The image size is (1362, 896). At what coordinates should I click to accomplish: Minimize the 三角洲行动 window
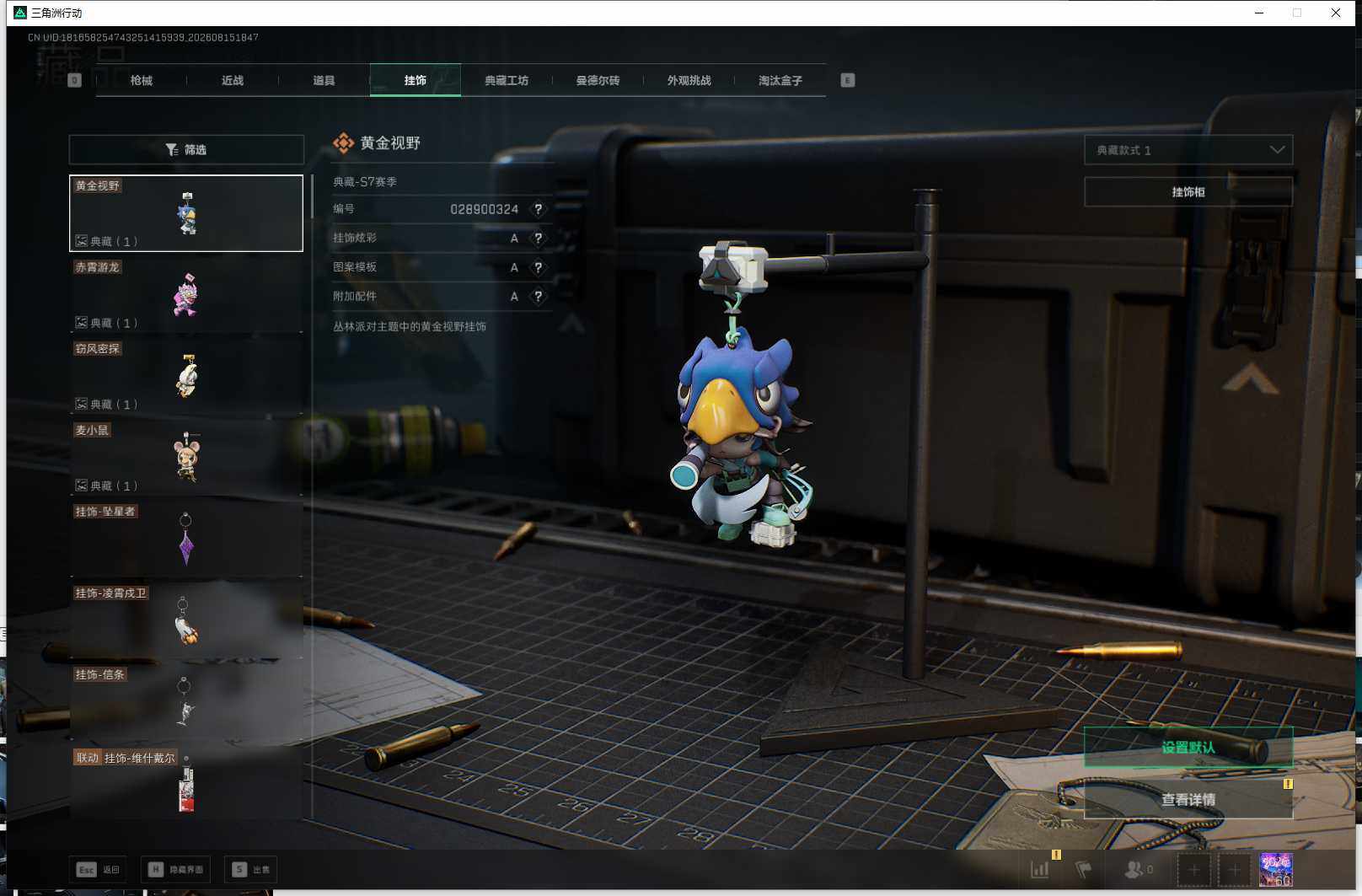tap(1259, 13)
